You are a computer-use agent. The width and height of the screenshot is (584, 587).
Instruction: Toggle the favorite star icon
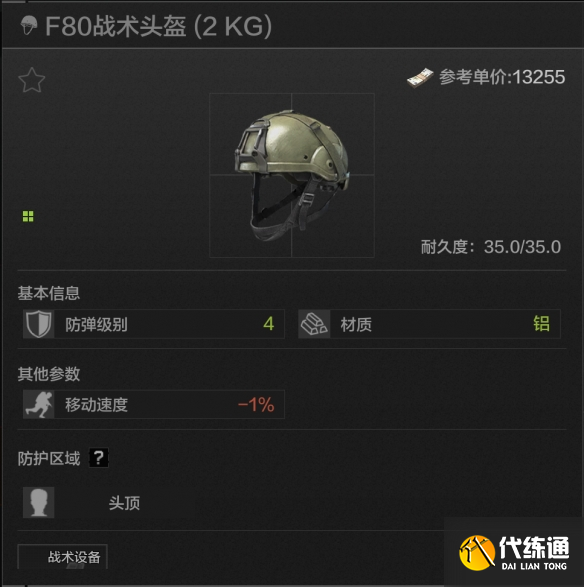pyautogui.click(x=32, y=80)
